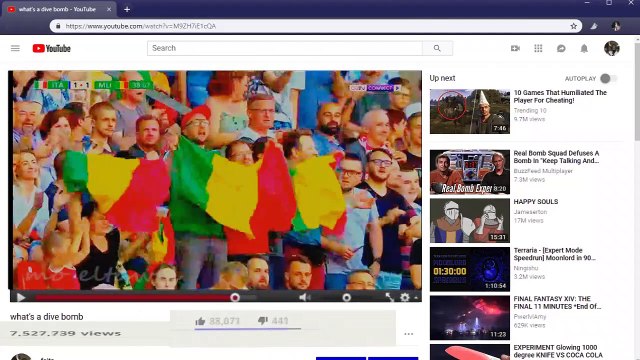Open the messages chat bubble icon
Viewport: 640px width, 360px height.
(561, 48)
